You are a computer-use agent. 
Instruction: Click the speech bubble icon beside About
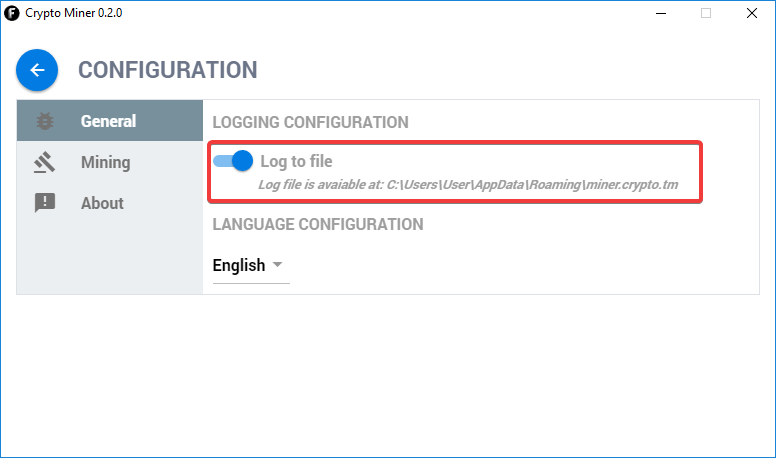(x=45, y=203)
